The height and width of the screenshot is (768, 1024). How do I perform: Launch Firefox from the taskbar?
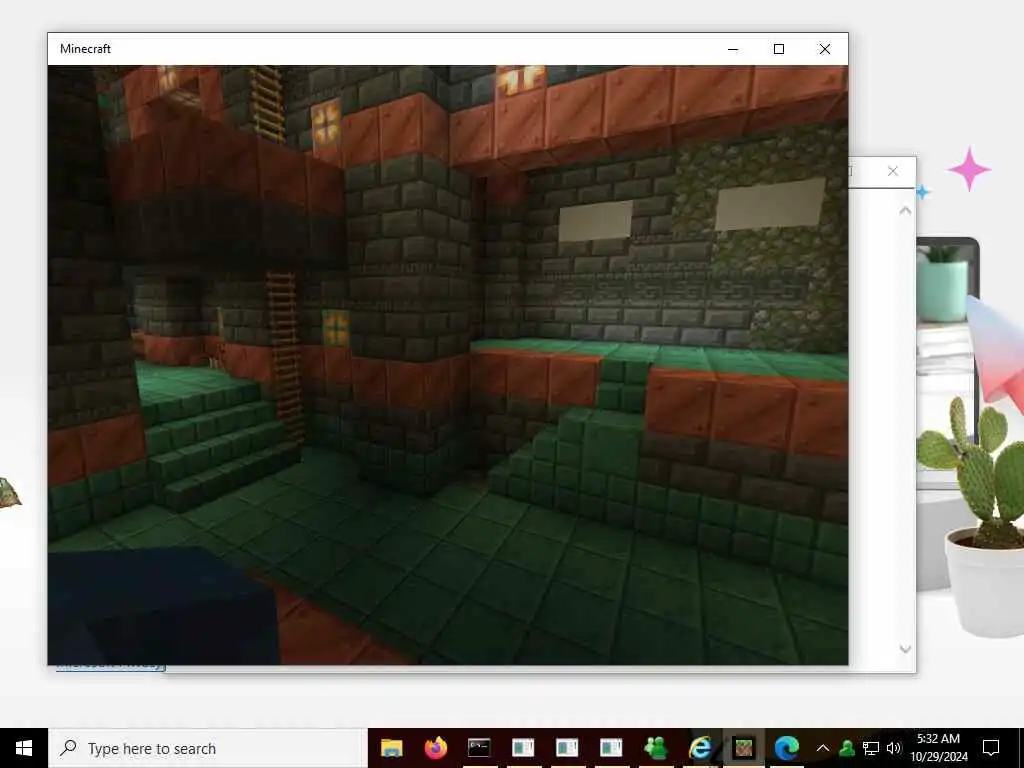pyautogui.click(x=435, y=748)
